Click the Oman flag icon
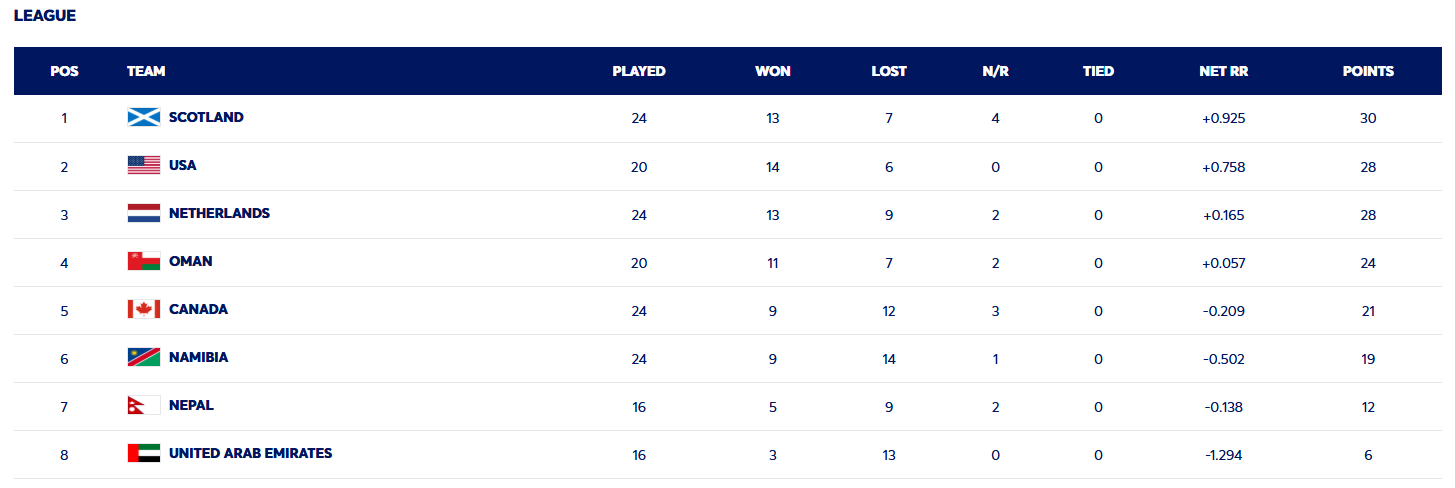Image resolution: width=1455 pixels, height=488 pixels. tap(144, 261)
